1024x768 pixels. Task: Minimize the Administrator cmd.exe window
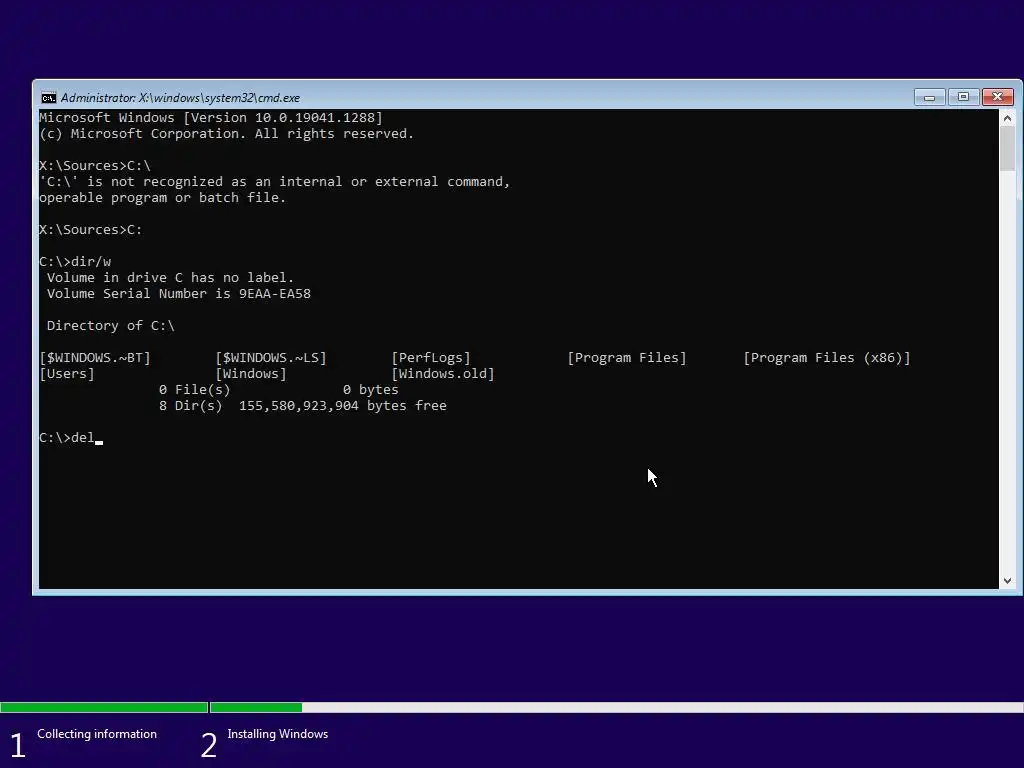(x=929, y=97)
